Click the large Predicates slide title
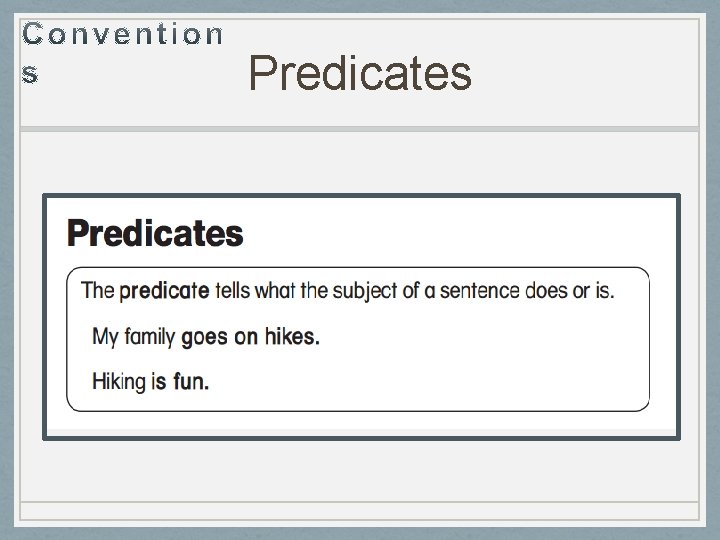The image size is (720, 540). 360,73
